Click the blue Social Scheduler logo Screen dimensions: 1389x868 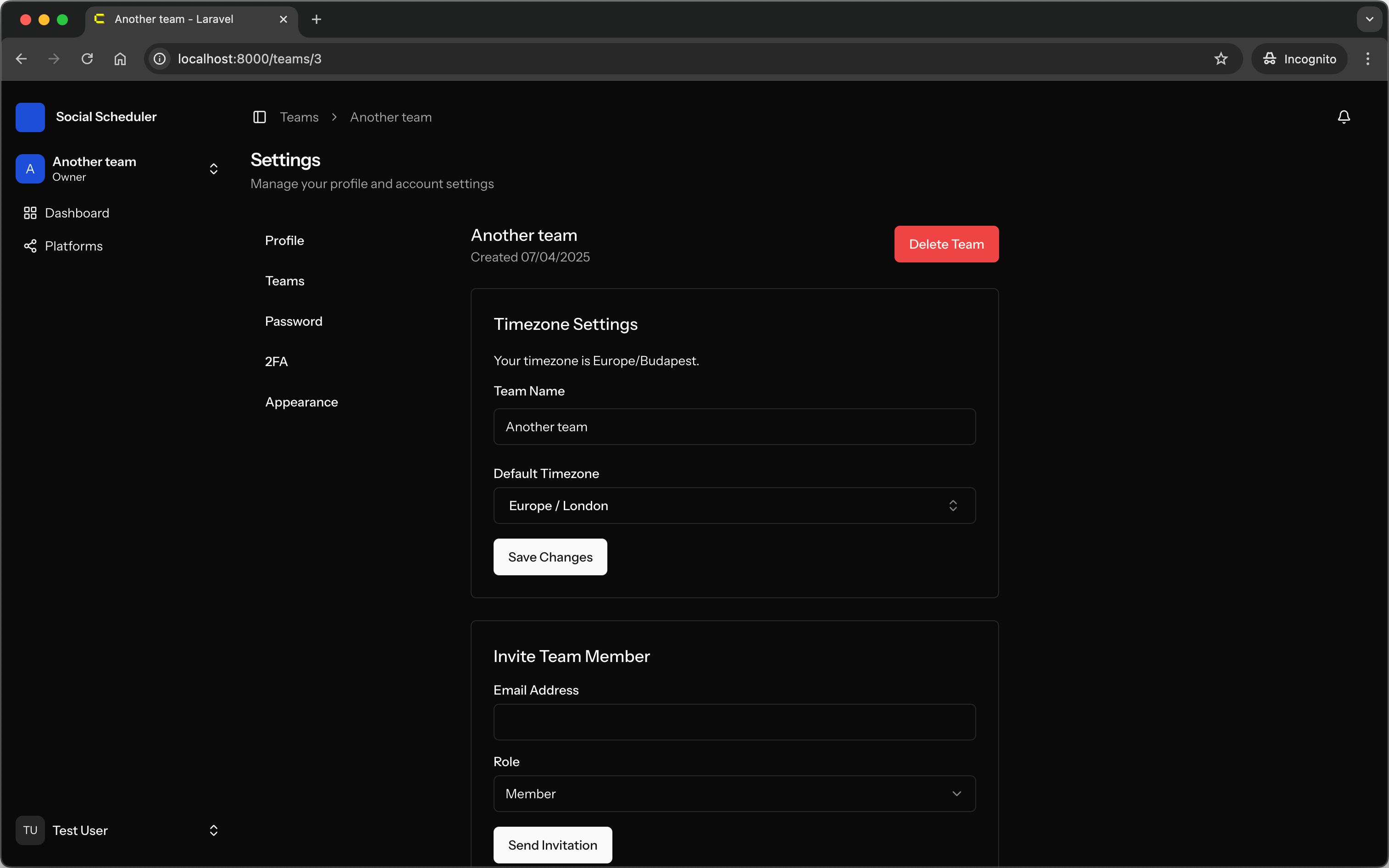pyautogui.click(x=30, y=117)
